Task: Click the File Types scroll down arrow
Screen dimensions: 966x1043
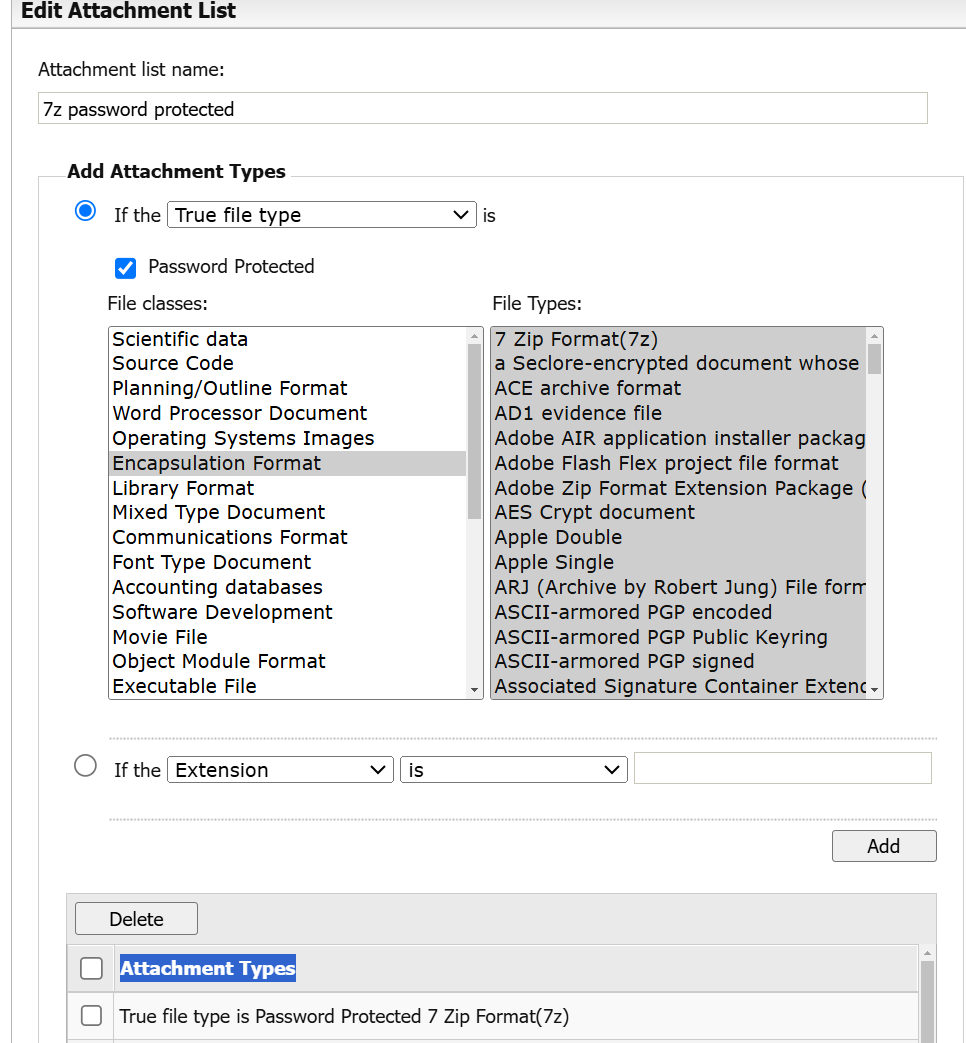Action: 875,689
